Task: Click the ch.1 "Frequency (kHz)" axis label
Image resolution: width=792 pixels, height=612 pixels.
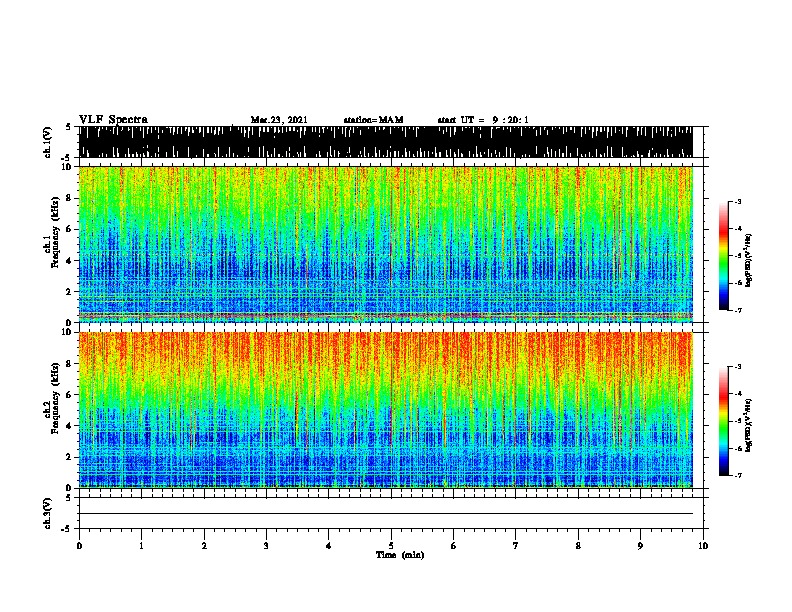Action: pos(55,234)
